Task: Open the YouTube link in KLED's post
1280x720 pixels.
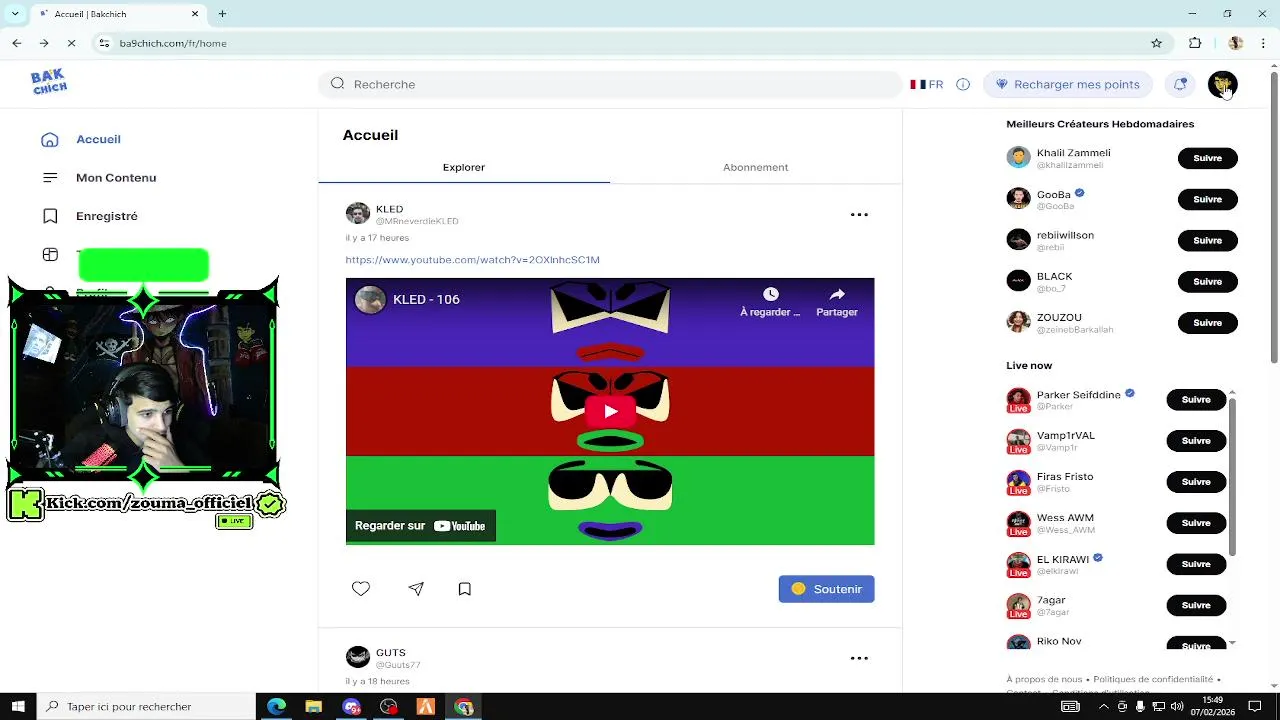Action: coord(472,260)
